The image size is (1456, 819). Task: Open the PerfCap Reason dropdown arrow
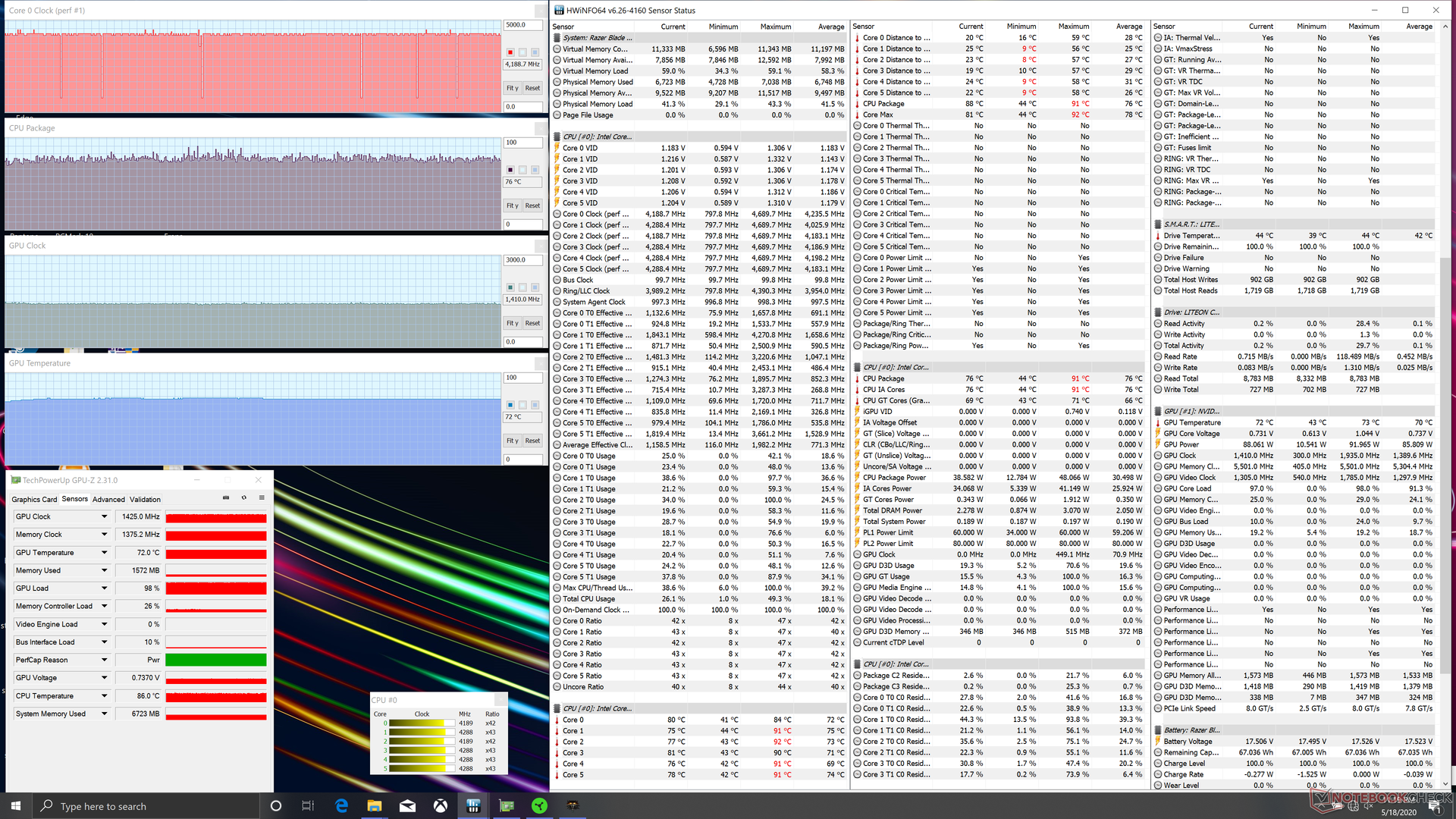(105, 661)
